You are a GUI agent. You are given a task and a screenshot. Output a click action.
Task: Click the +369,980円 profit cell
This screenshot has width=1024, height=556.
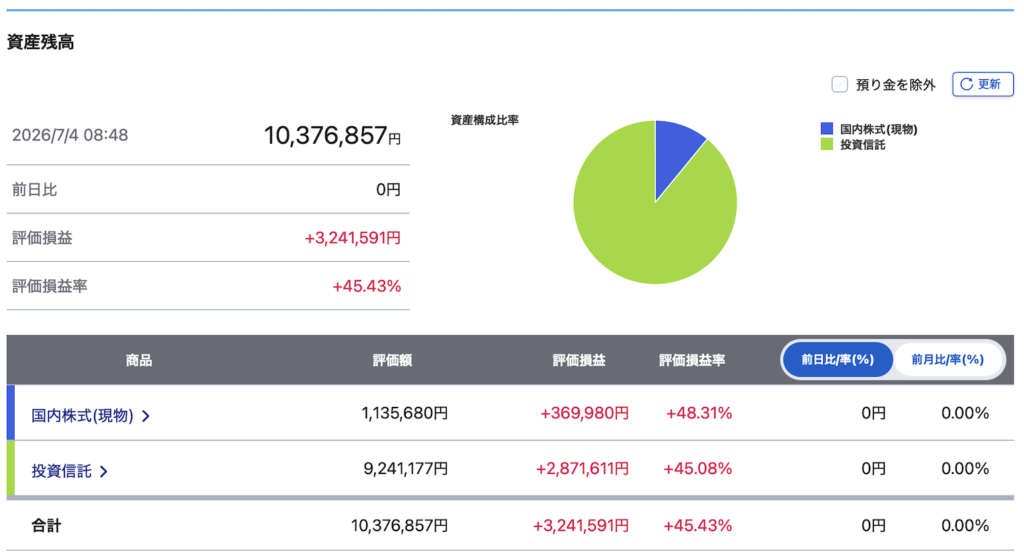[x=584, y=413]
